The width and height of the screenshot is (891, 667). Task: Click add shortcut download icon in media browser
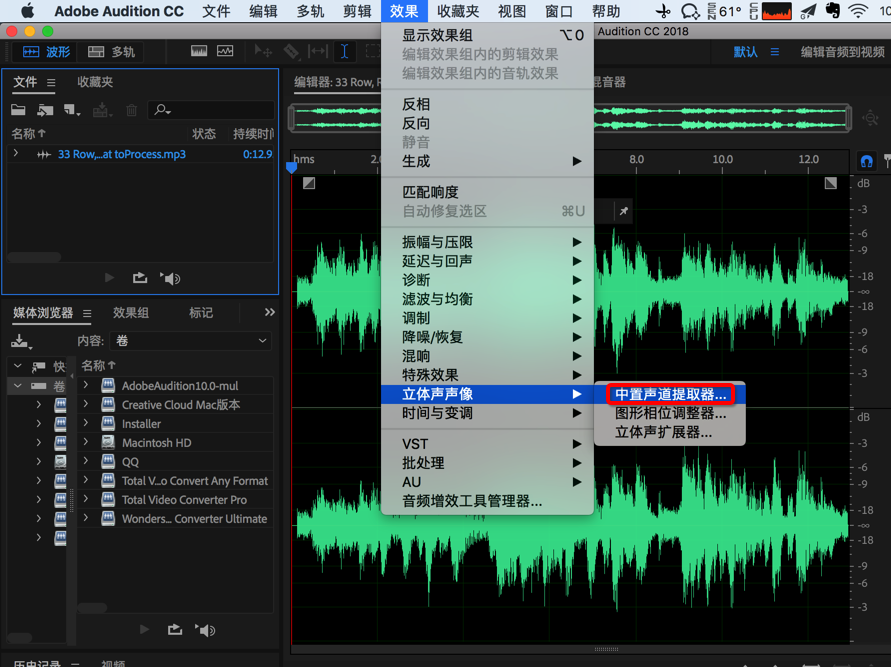pos(21,341)
